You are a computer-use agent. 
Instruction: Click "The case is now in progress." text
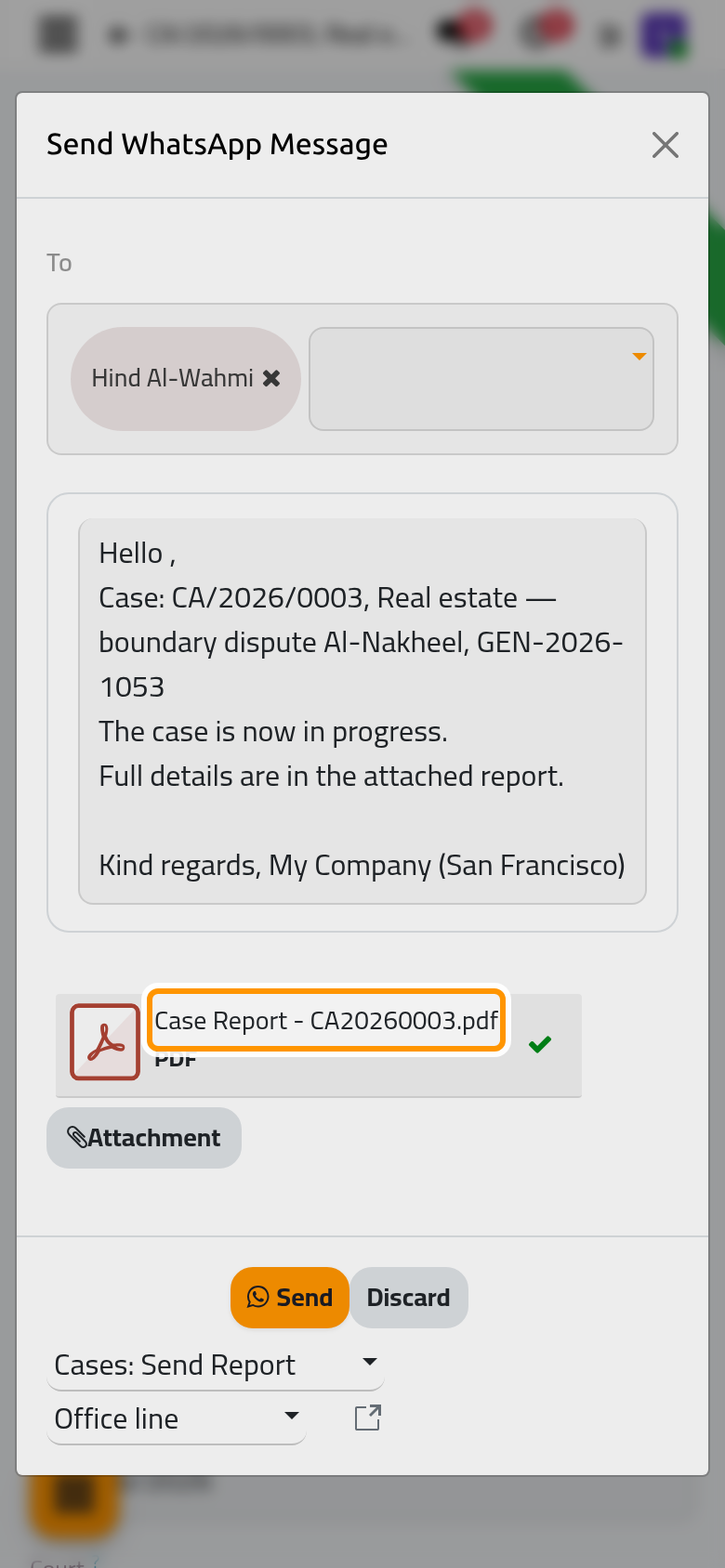(x=273, y=732)
